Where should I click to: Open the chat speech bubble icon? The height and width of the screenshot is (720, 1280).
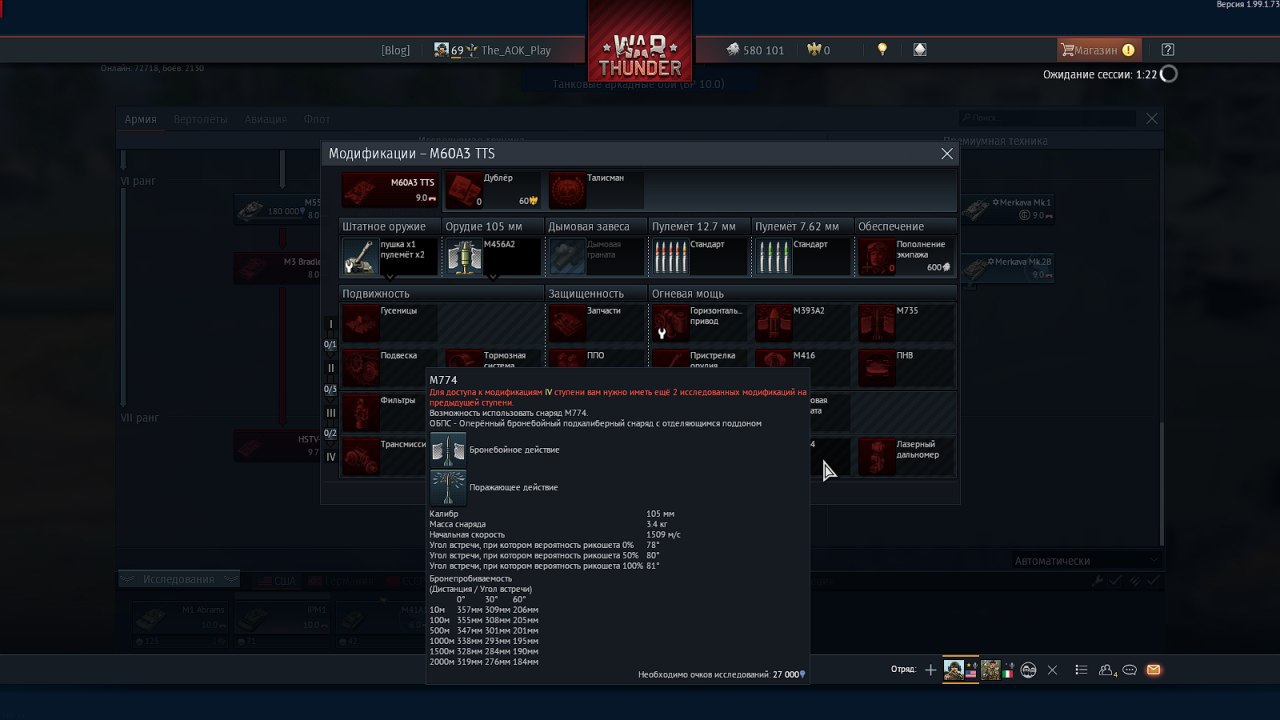(1130, 670)
